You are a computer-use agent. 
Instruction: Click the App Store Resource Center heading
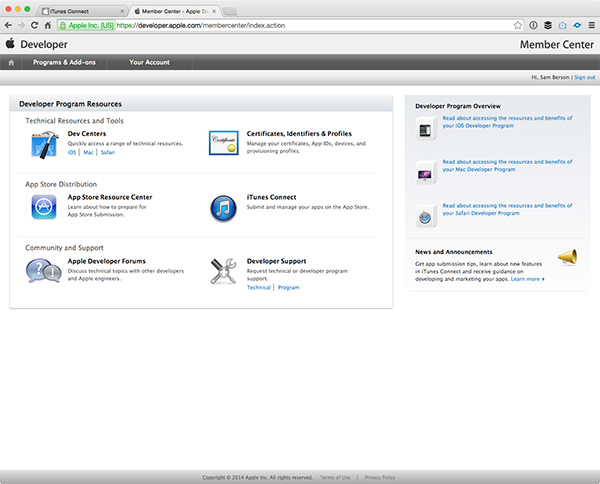pos(110,197)
